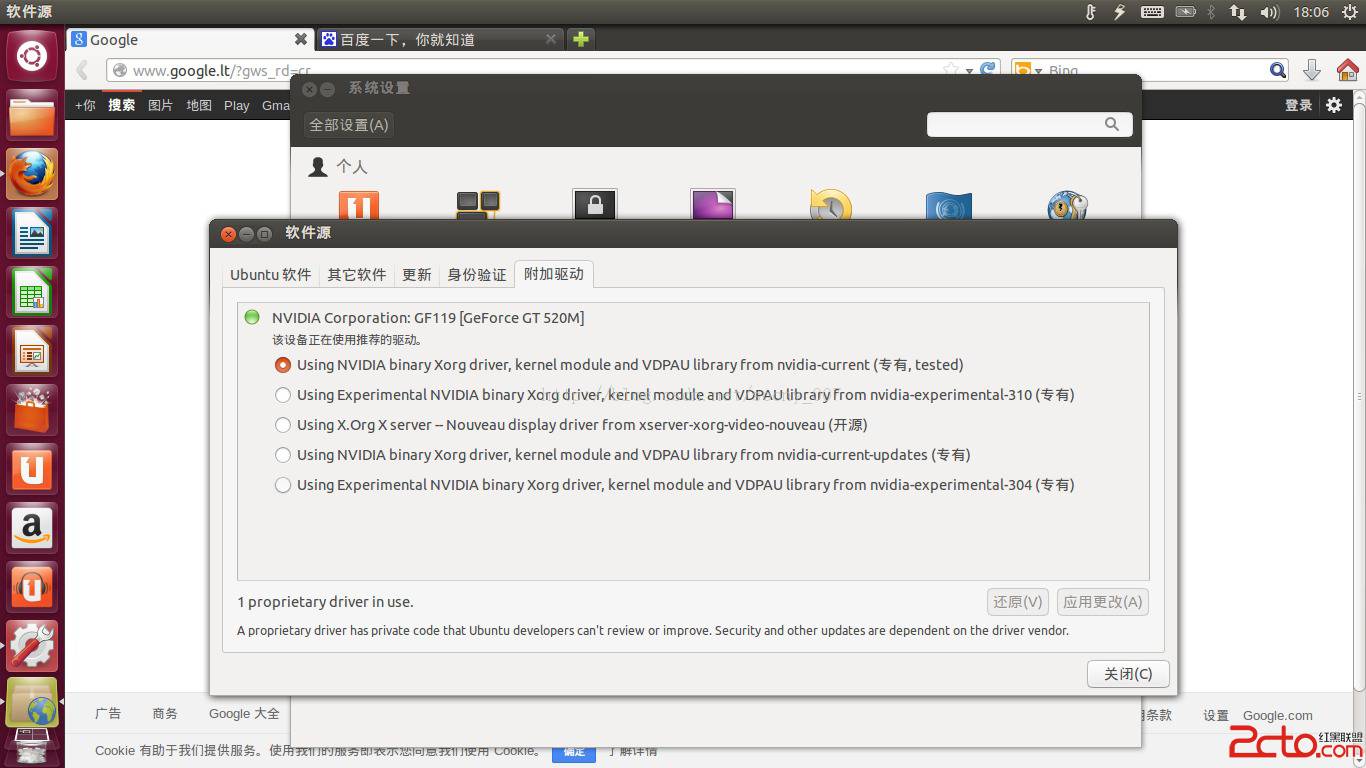Open the lock icon in System Settings
Screen dimensions: 1366x768
coord(595,204)
